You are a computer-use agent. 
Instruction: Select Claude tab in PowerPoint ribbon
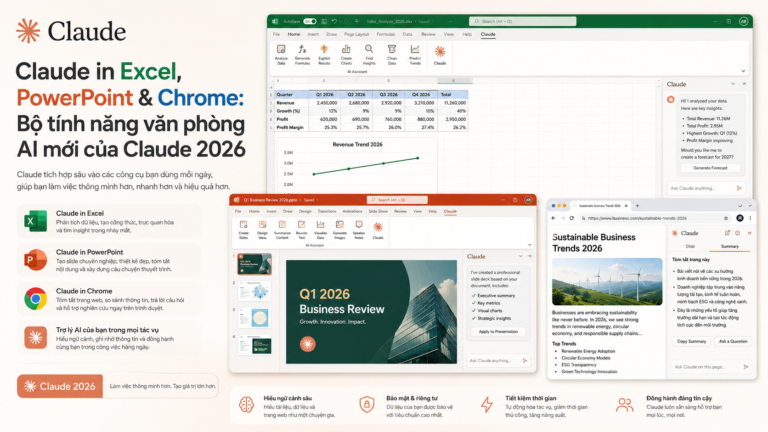(450, 212)
